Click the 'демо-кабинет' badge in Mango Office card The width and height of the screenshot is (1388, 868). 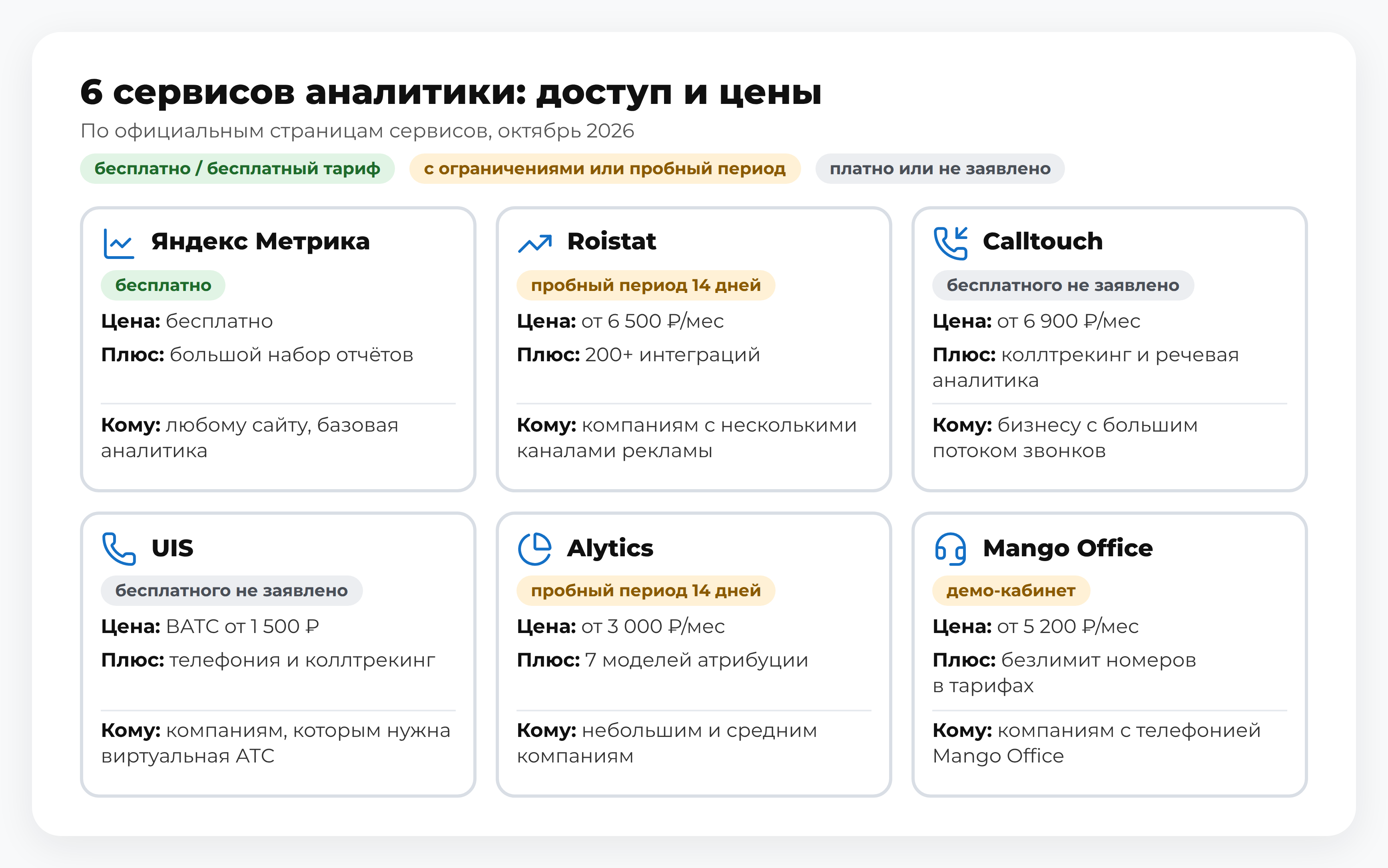tap(1011, 591)
